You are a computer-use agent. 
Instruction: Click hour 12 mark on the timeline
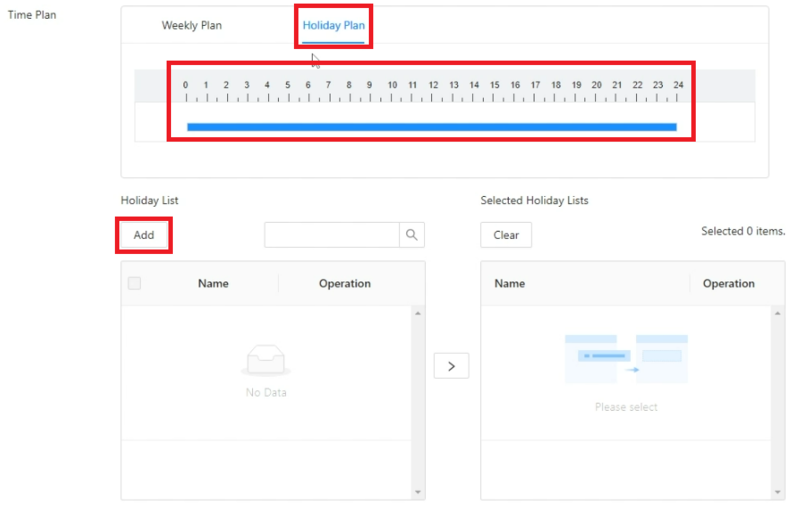click(x=433, y=85)
